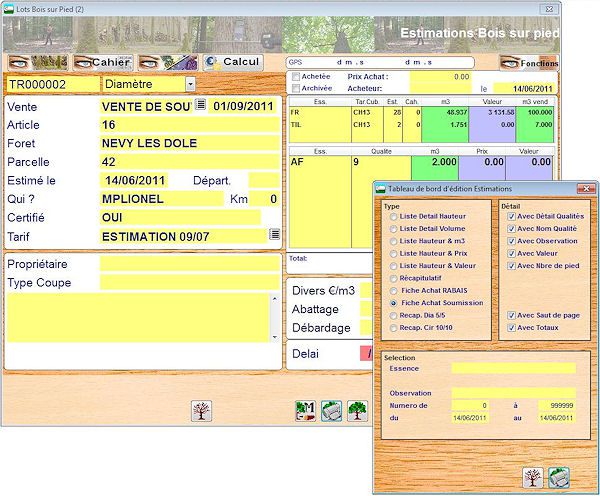Image resolution: width=600 pixels, height=496 pixels.
Task: Select Fiche Achat Soumission radio option
Action: coord(393,303)
